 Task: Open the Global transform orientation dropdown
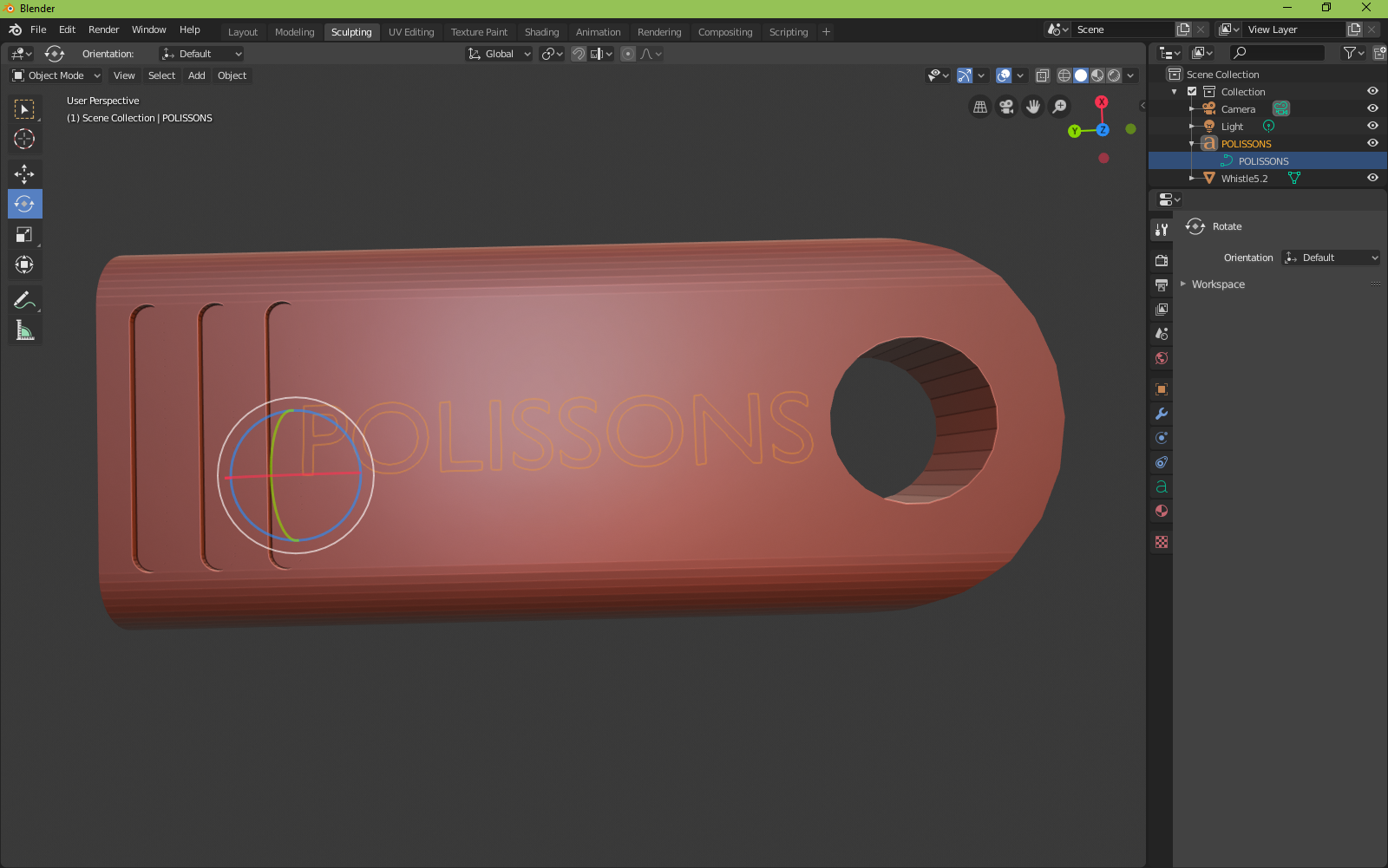point(499,54)
